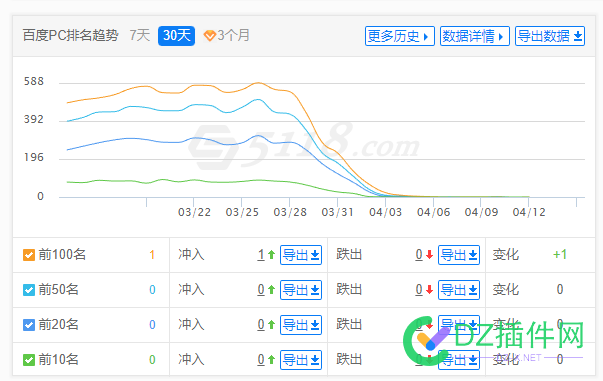The image size is (603, 381).
Task: Click the 变化 value 0 in 前50名 row
Action: pyautogui.click(x=560, y=289)
